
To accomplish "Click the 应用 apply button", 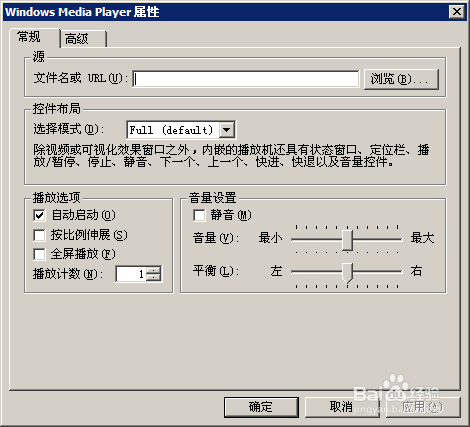I will pyautogui.click(x=423, y=407).
